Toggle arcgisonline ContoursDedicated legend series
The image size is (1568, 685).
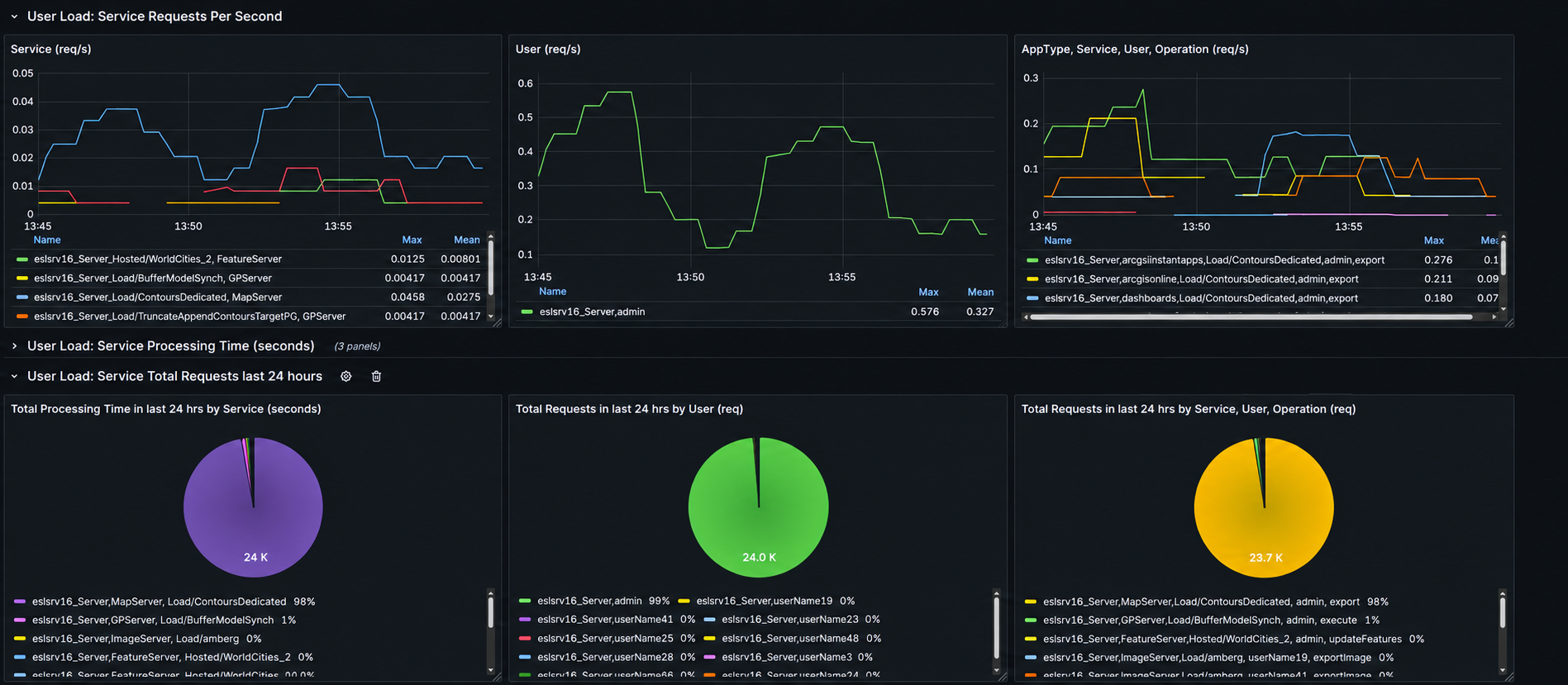1201,278
